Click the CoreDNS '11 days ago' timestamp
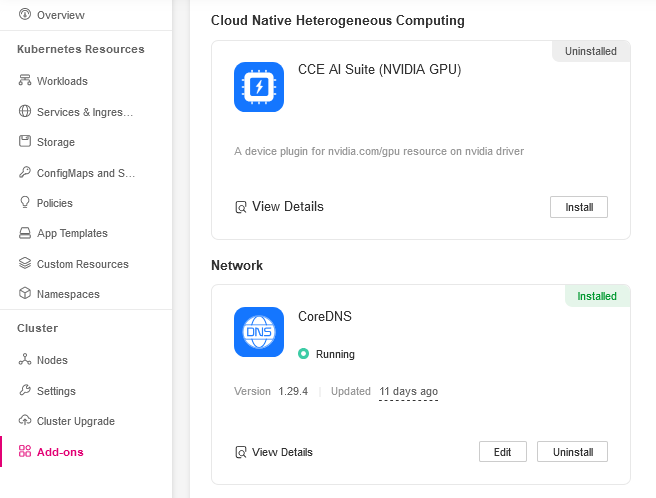The image size is (656, 498). [408, 391]
